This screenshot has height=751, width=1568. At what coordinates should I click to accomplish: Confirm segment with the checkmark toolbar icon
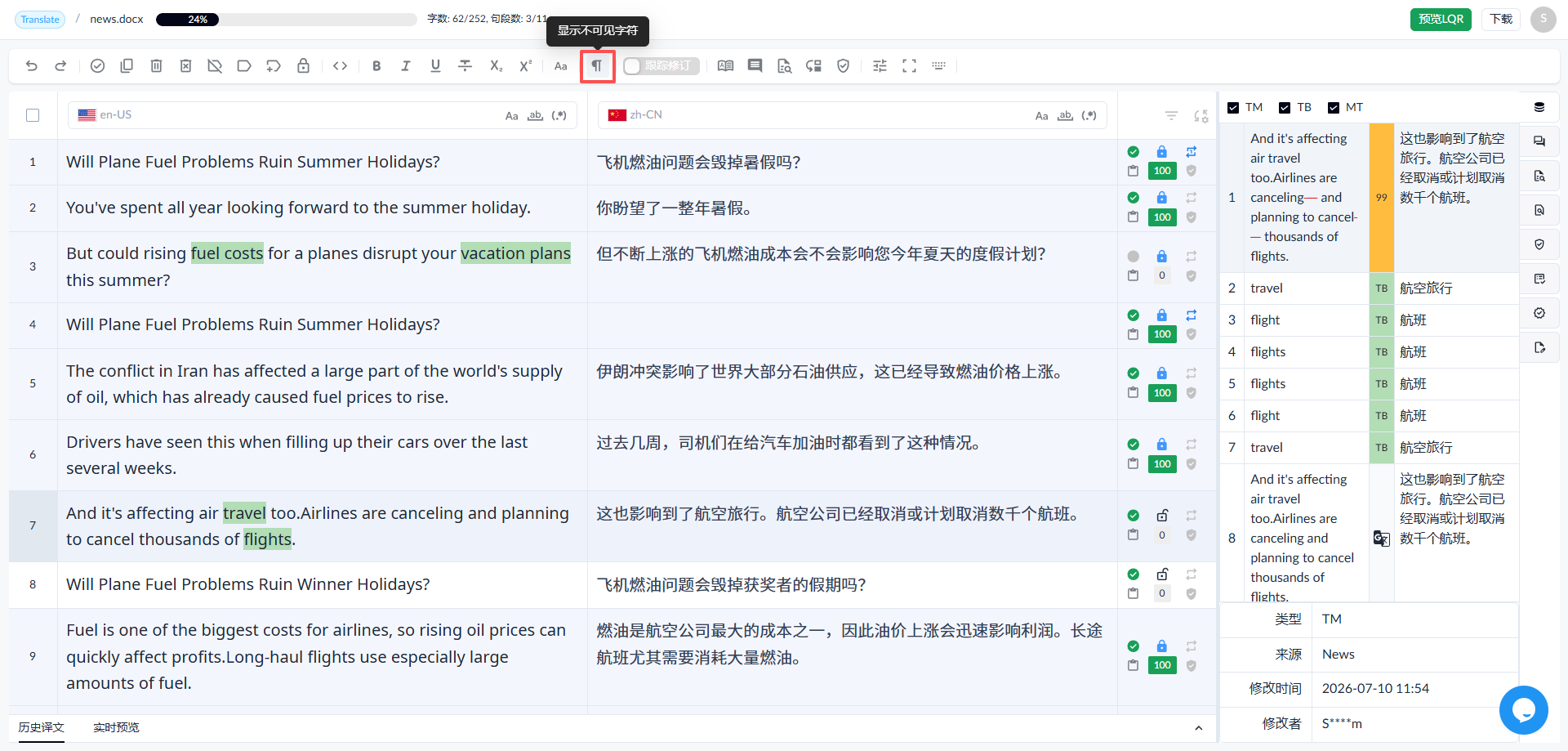click(97, 66)
